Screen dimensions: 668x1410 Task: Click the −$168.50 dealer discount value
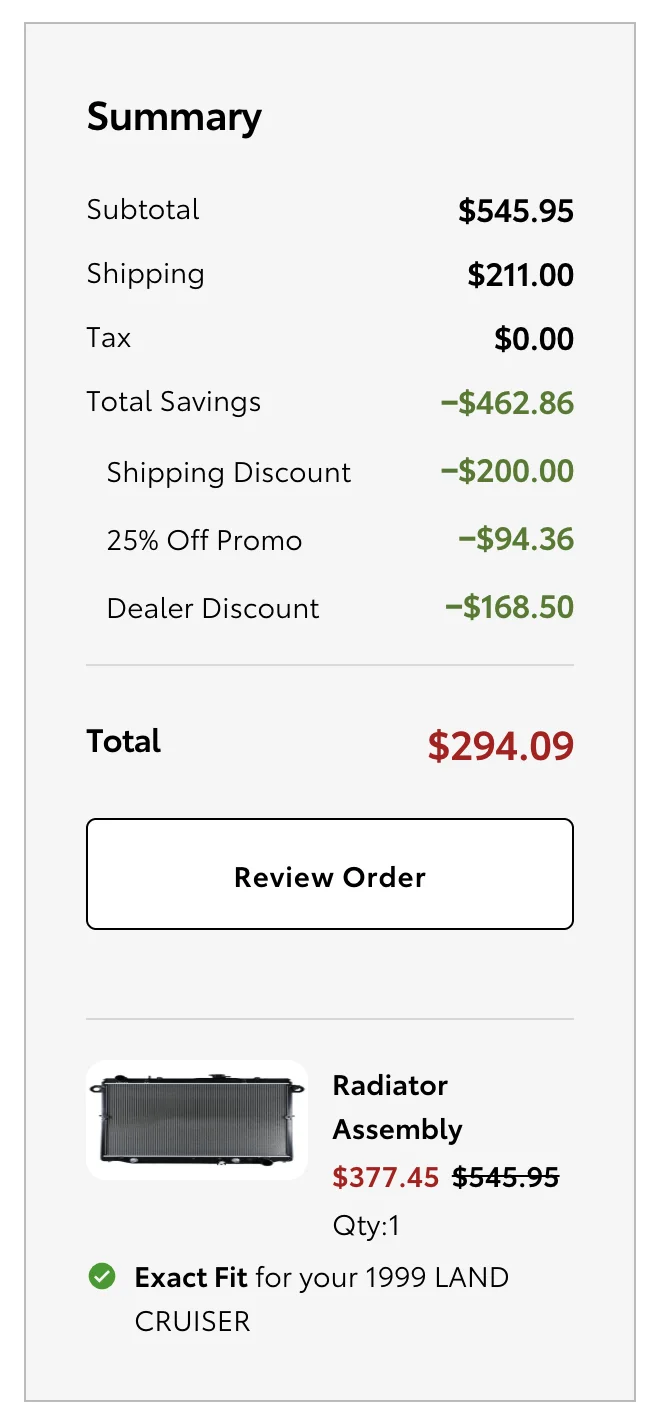pos(510,607)
